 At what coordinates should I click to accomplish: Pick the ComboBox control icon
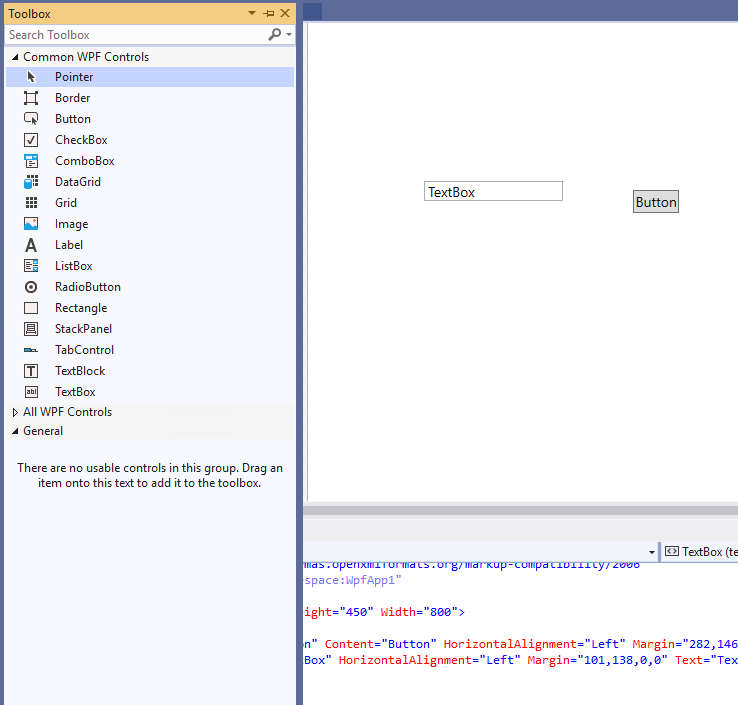[x=31, y=161]
